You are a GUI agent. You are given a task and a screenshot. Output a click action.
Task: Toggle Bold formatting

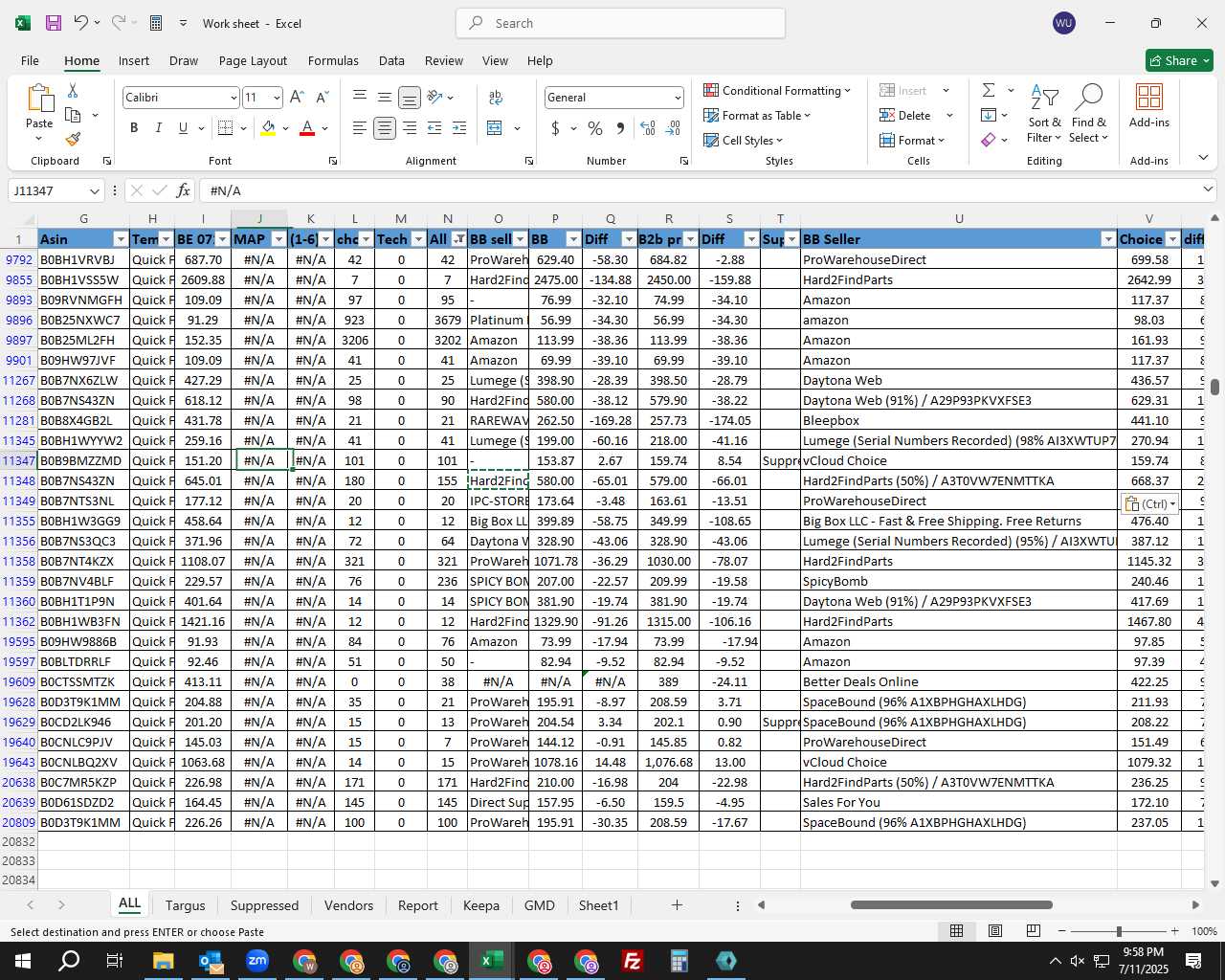tap(134, 128)
